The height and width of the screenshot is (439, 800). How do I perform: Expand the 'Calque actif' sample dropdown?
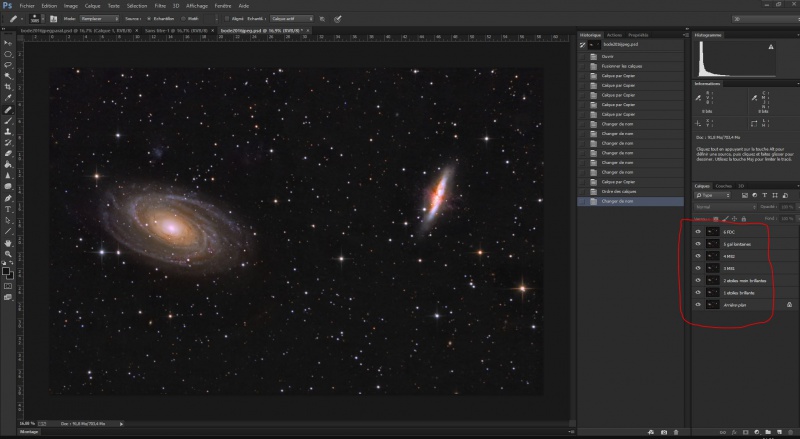[290, 18]
